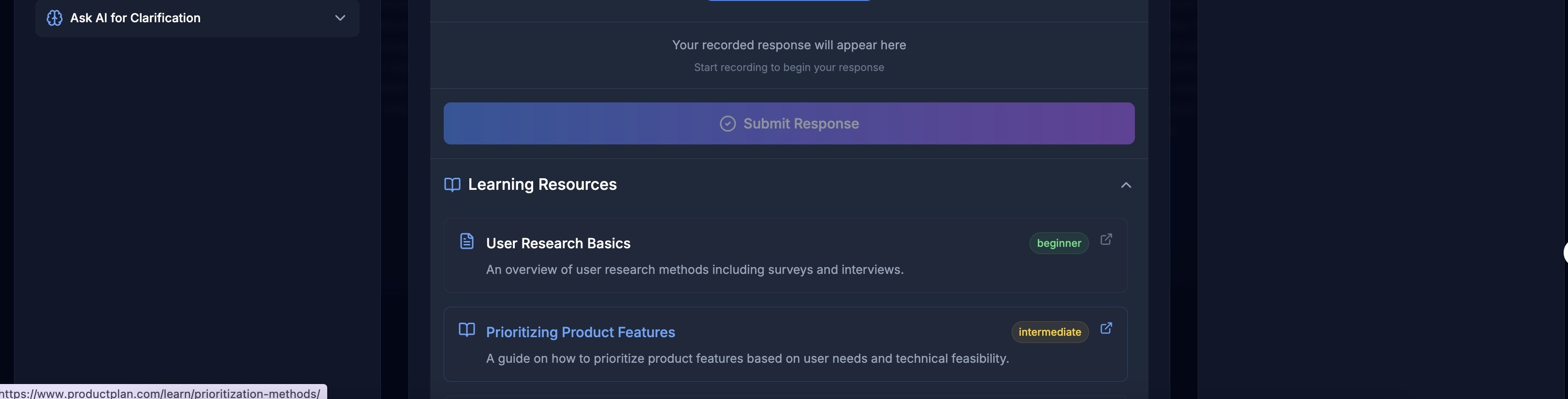Click the white circular handle at right edge

[x=1565, y=252]
